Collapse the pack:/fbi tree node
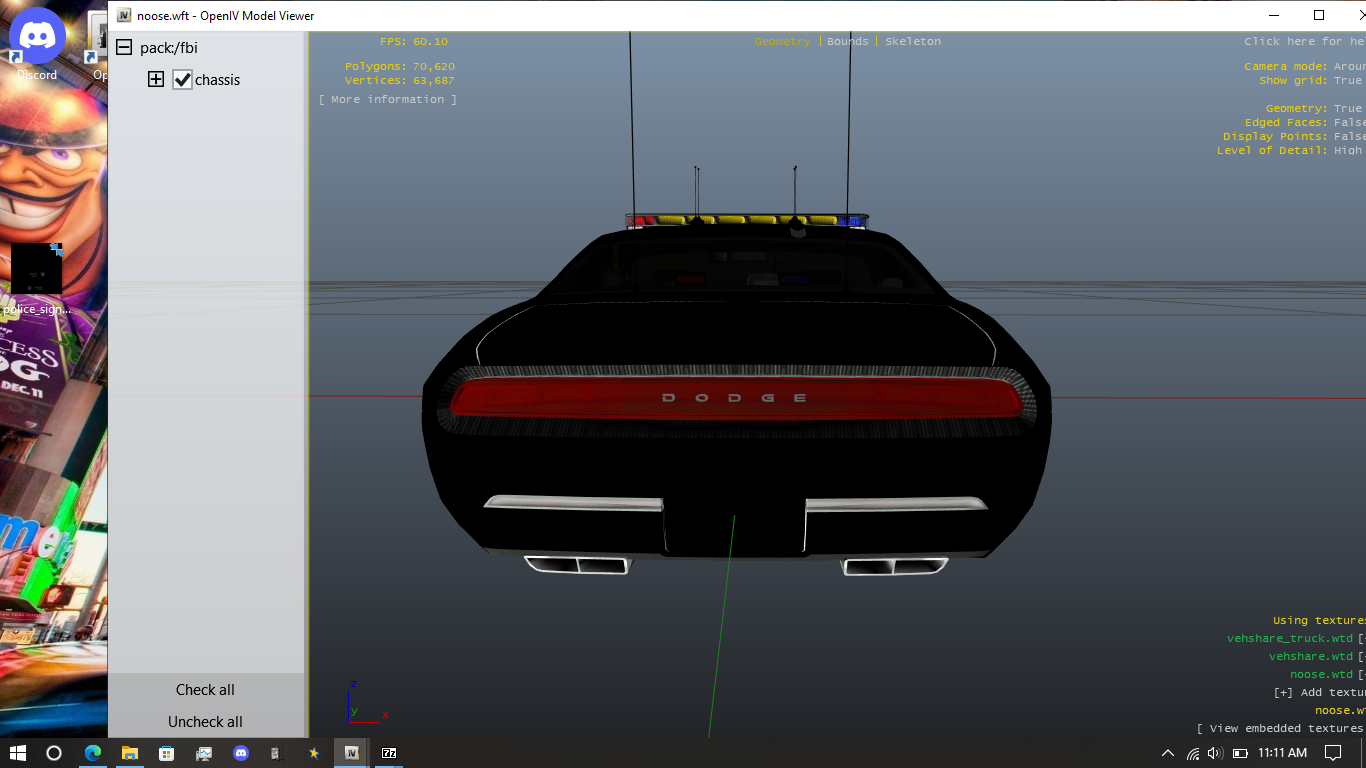Image resolution: width=1366 pixels, height=768 pixels. [124, 48]
